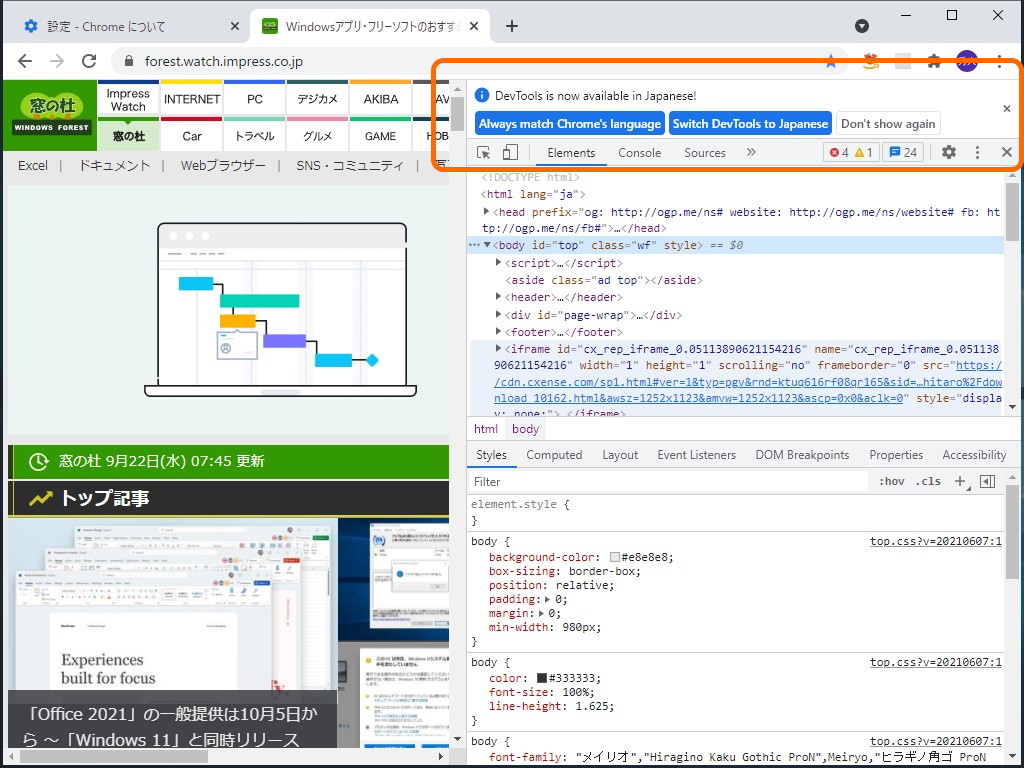Screen dimensions: 1024x768
Task: Open background-color #e8e8e8 swatch
Action: coord(614,557)
